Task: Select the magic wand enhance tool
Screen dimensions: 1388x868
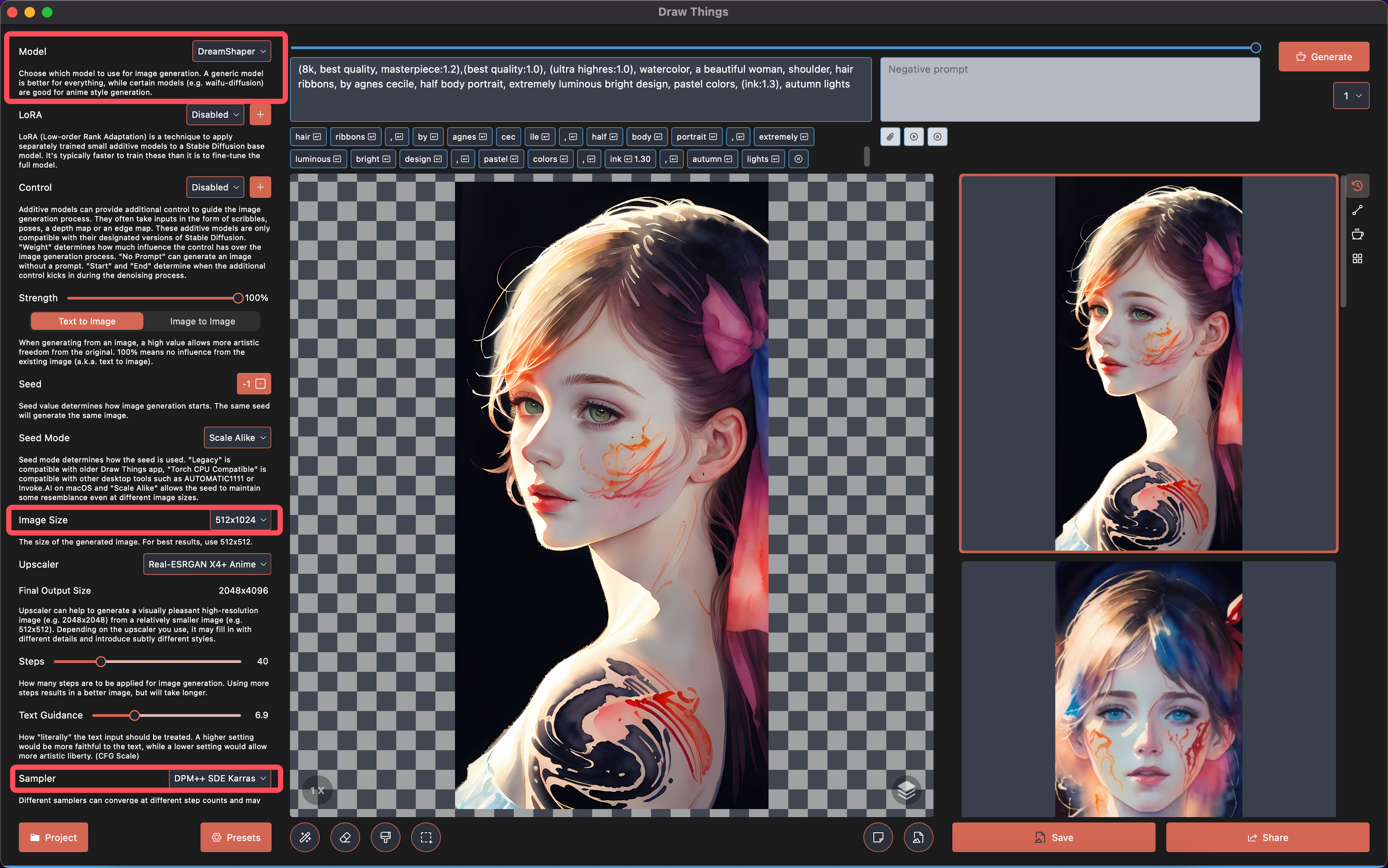Action: pos(305,837)
